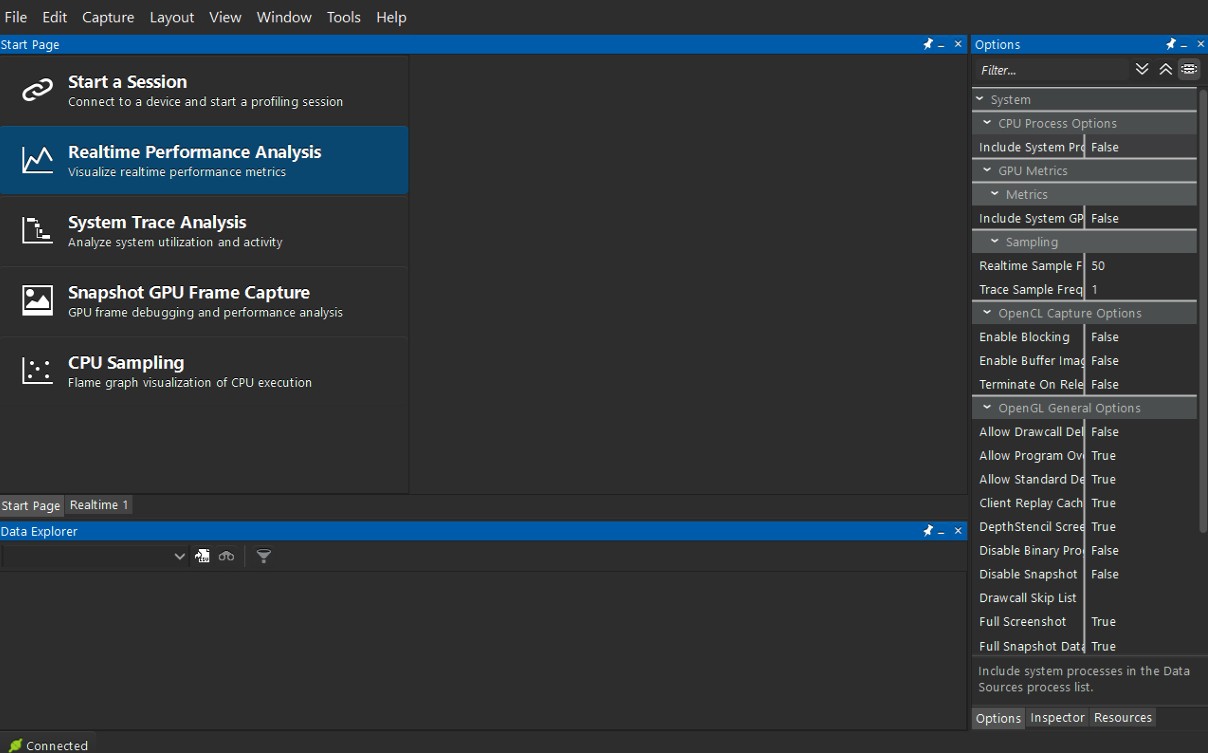Edit the Trace Sample Frequency value 1
Image resolution: width=1208 pixels, height=753 pixels.
(1141, 289)
